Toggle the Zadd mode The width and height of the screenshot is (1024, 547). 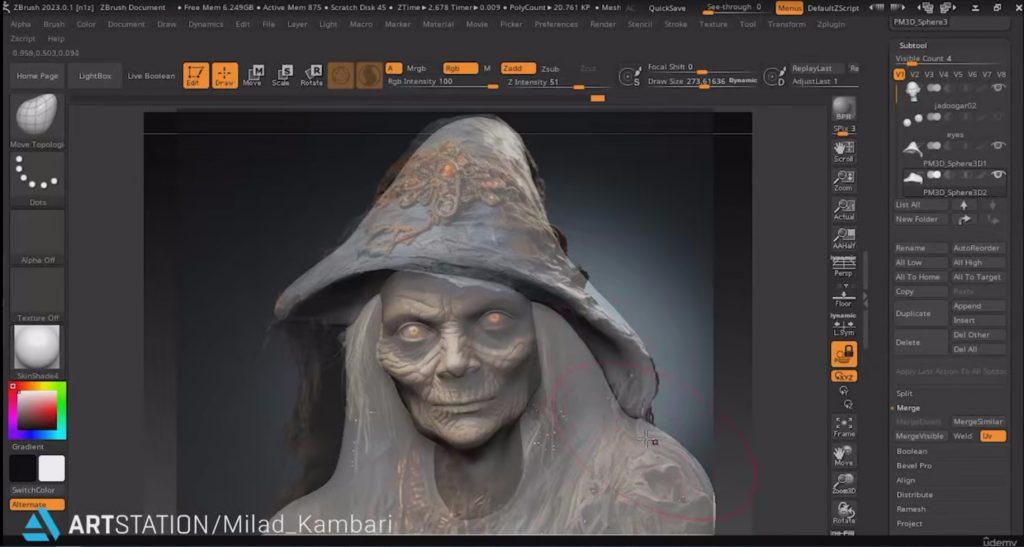(x=518, y=69)
